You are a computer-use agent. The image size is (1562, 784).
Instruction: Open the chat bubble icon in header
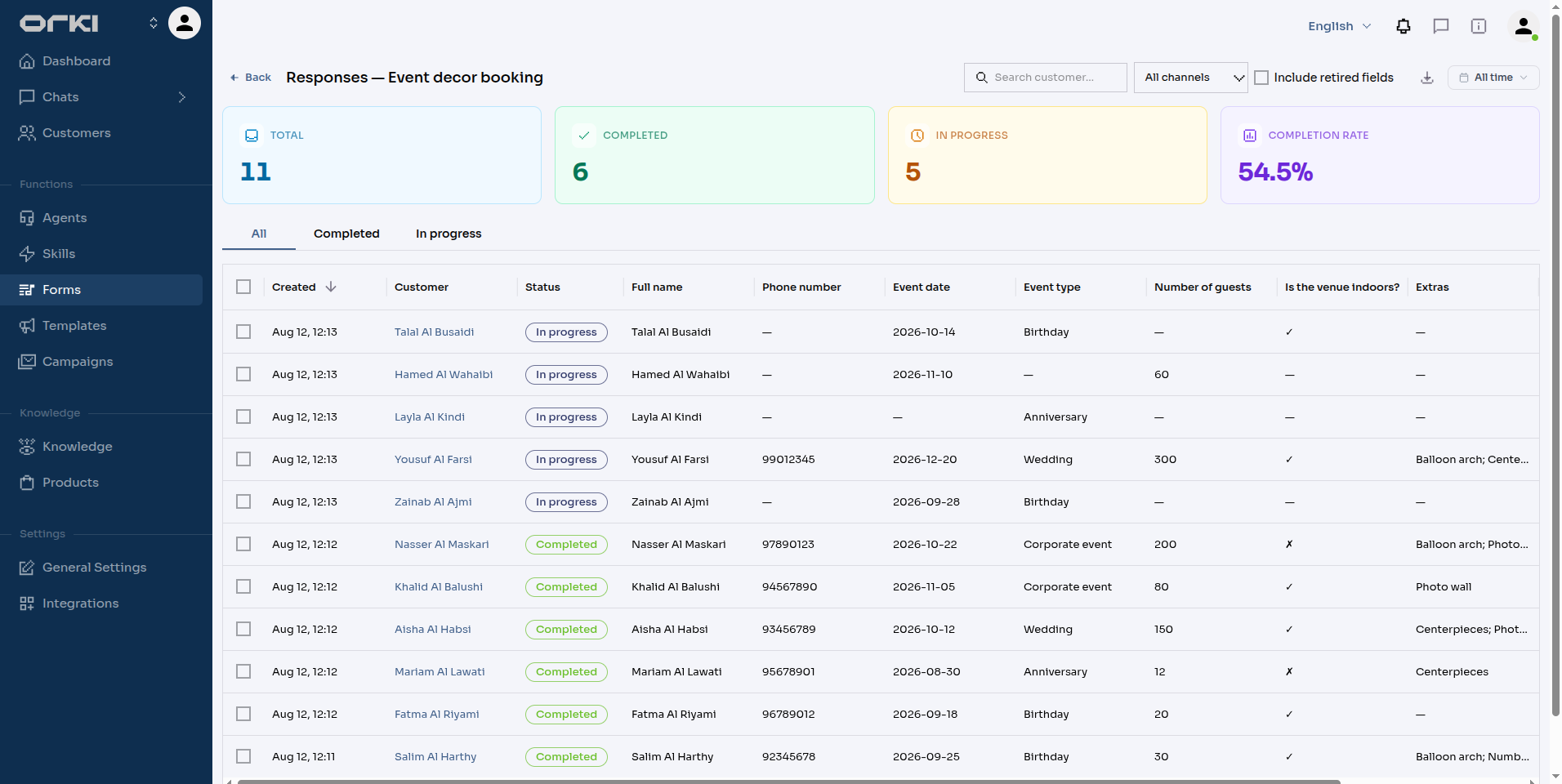tap(1441, 26)
